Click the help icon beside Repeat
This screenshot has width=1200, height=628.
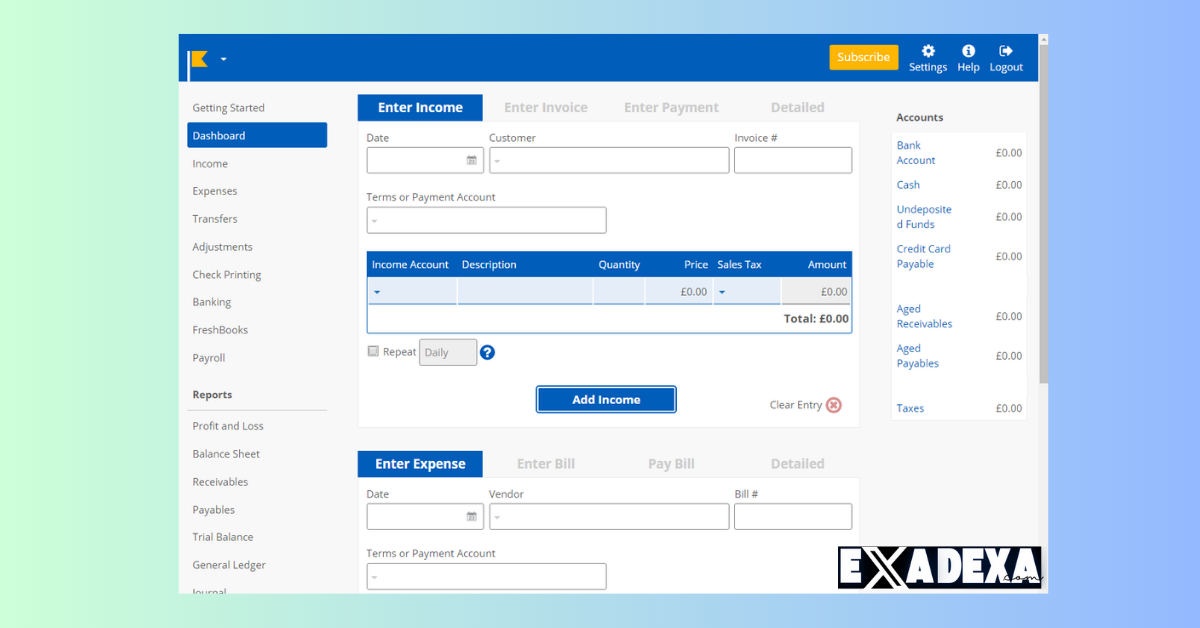click(487, 352)
